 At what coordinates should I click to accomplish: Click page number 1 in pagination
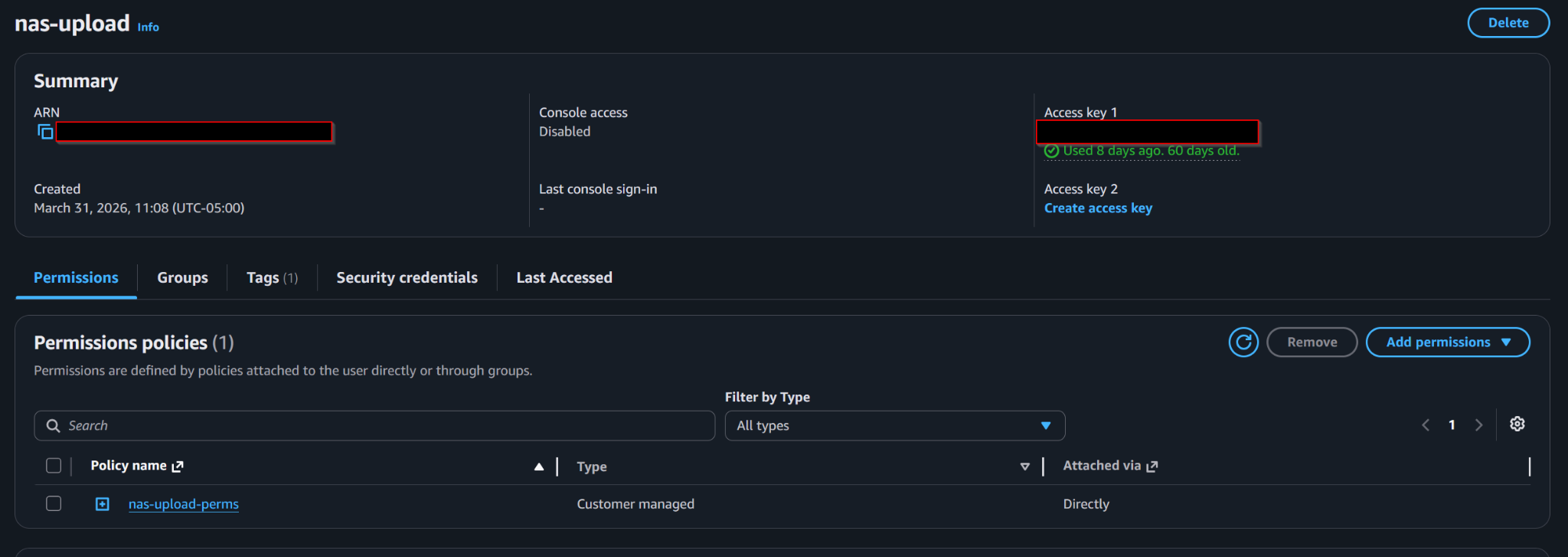pyautogui.click(x=1452, y=425)
